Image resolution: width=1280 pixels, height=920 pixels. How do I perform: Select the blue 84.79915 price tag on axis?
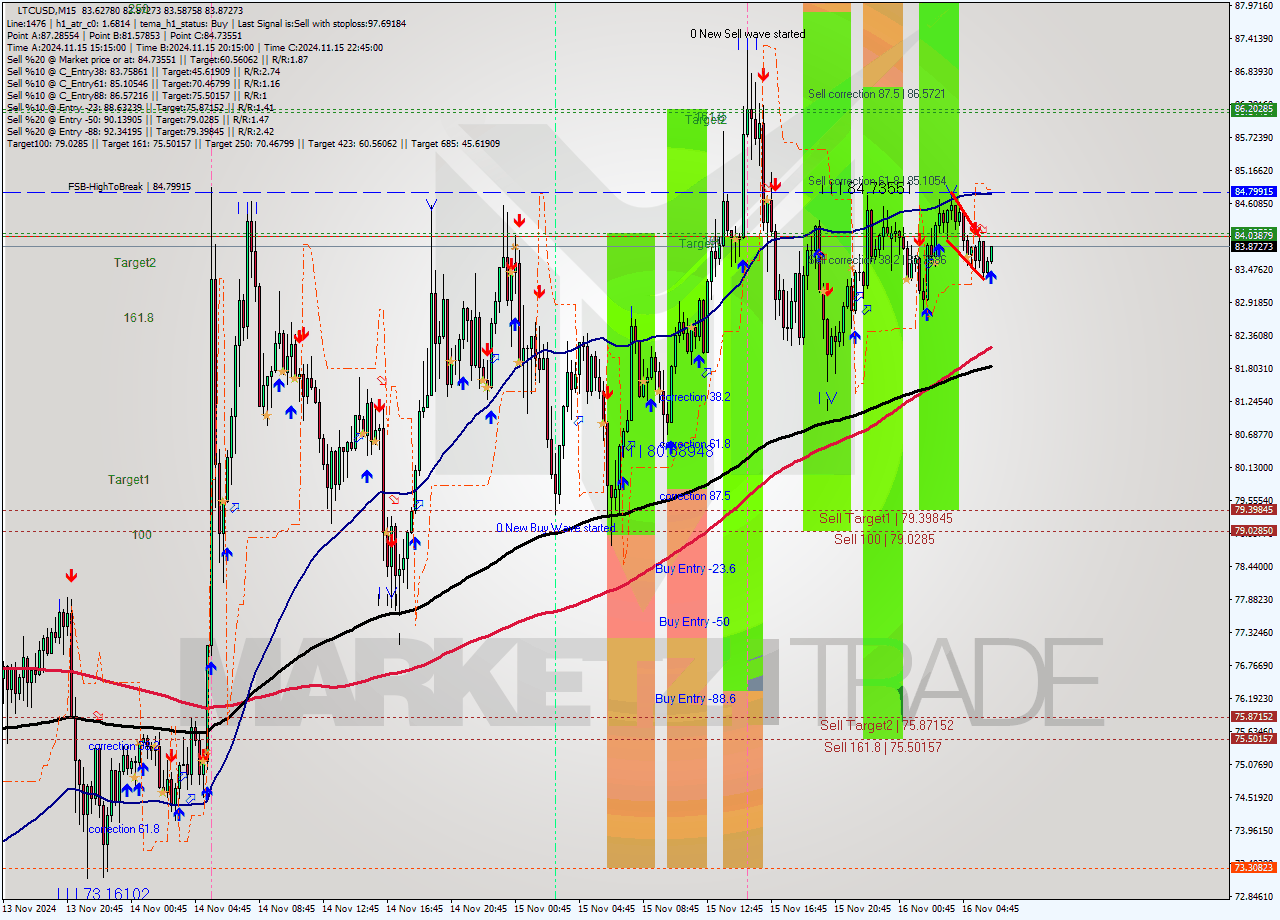pos(1253,191)
